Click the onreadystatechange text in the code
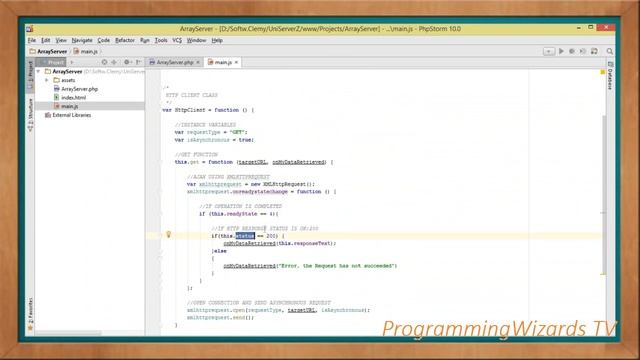This screenshot has width=640, height=360. [x=260, y=191]
